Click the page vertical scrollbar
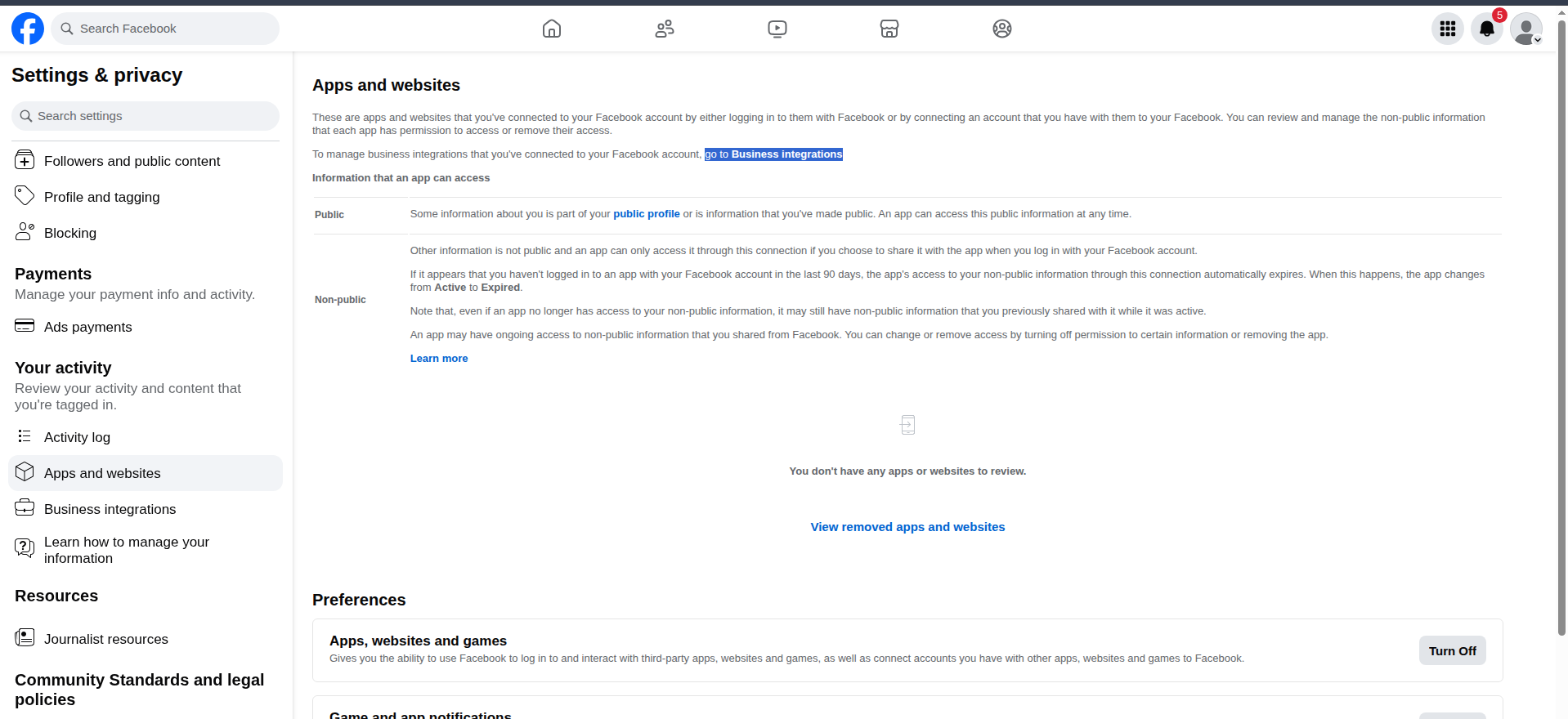The width and height of the screenshot is (1568, 719). click(1561, 327)
